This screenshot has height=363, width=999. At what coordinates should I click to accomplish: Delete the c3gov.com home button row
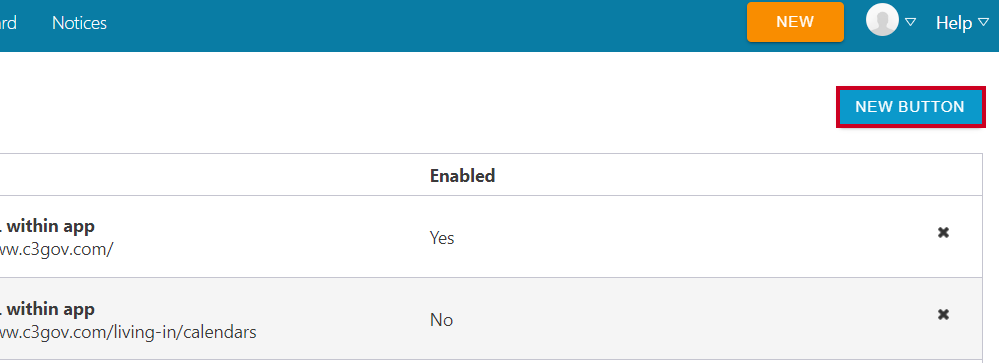coord(944,232)
